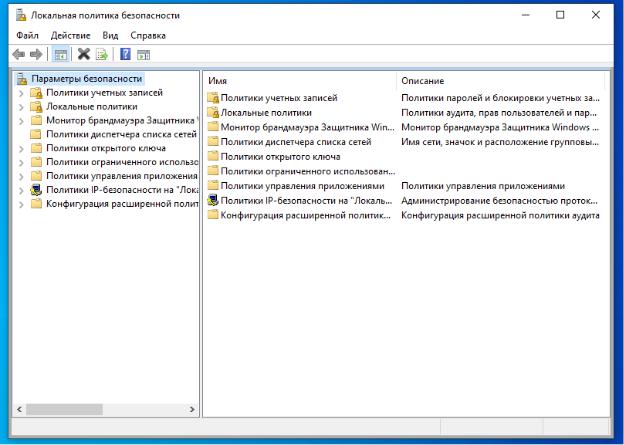Toggle the console tree pane icon

tap(60, 55)
